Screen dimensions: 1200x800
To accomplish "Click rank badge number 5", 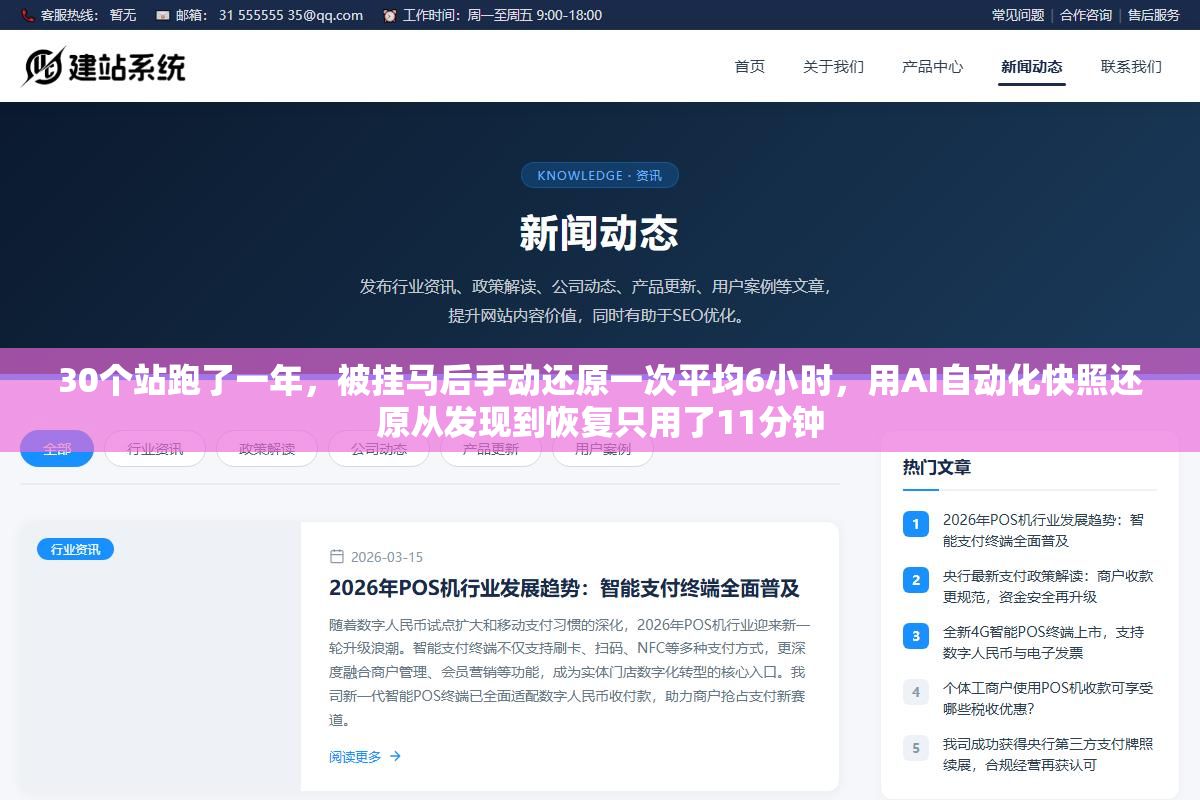I will (x=915, y=747).
